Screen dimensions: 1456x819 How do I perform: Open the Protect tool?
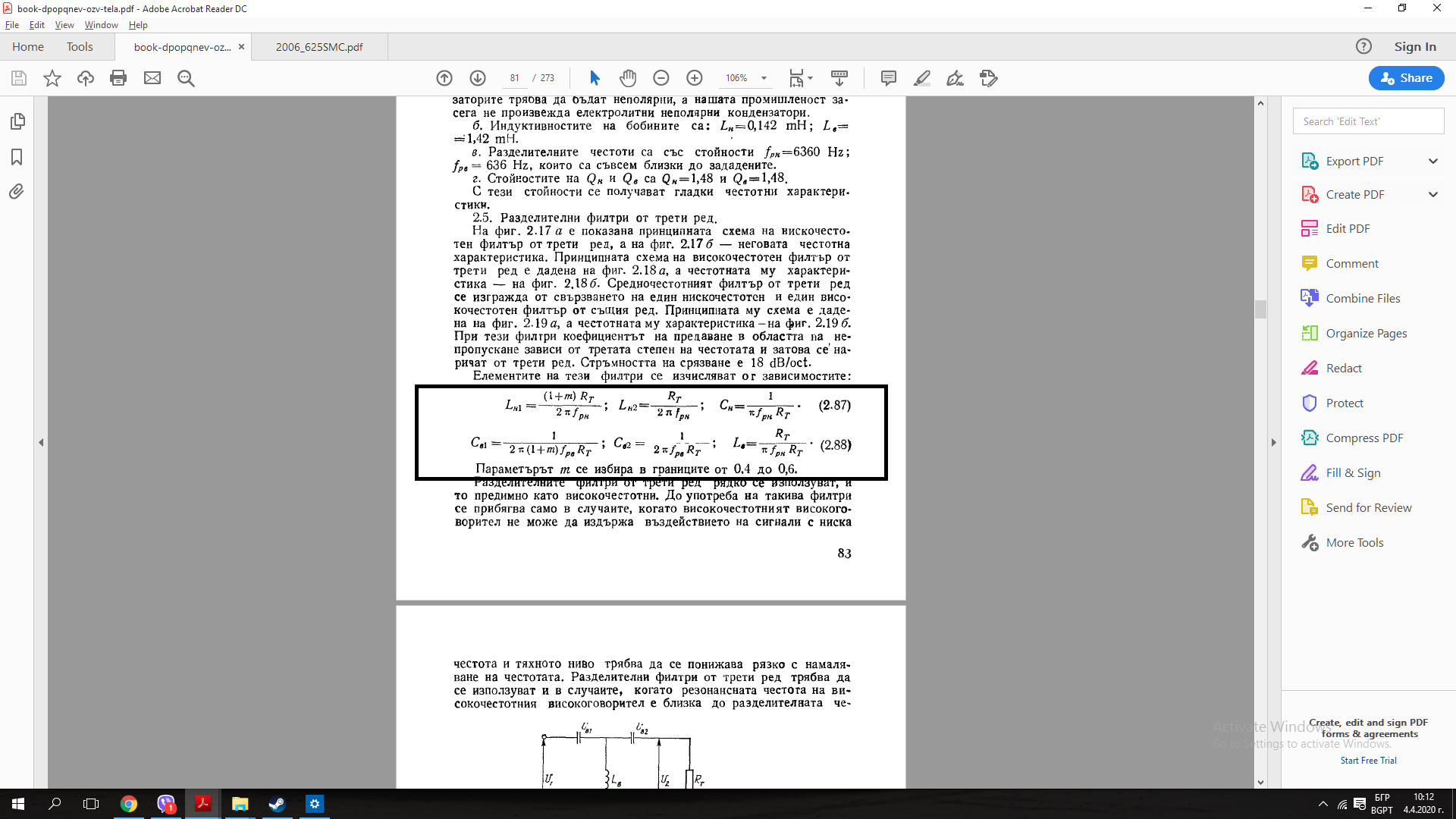tap(1345, 403)
